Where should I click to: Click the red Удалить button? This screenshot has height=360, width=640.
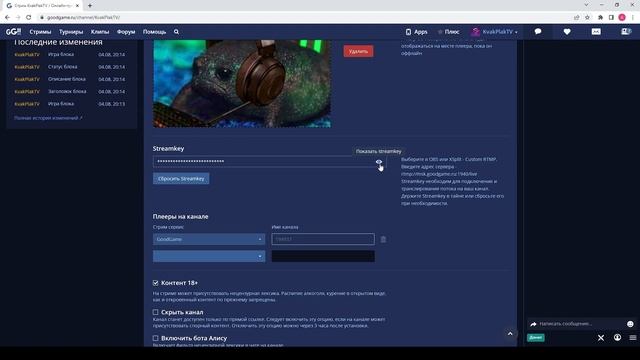[358, 51]
